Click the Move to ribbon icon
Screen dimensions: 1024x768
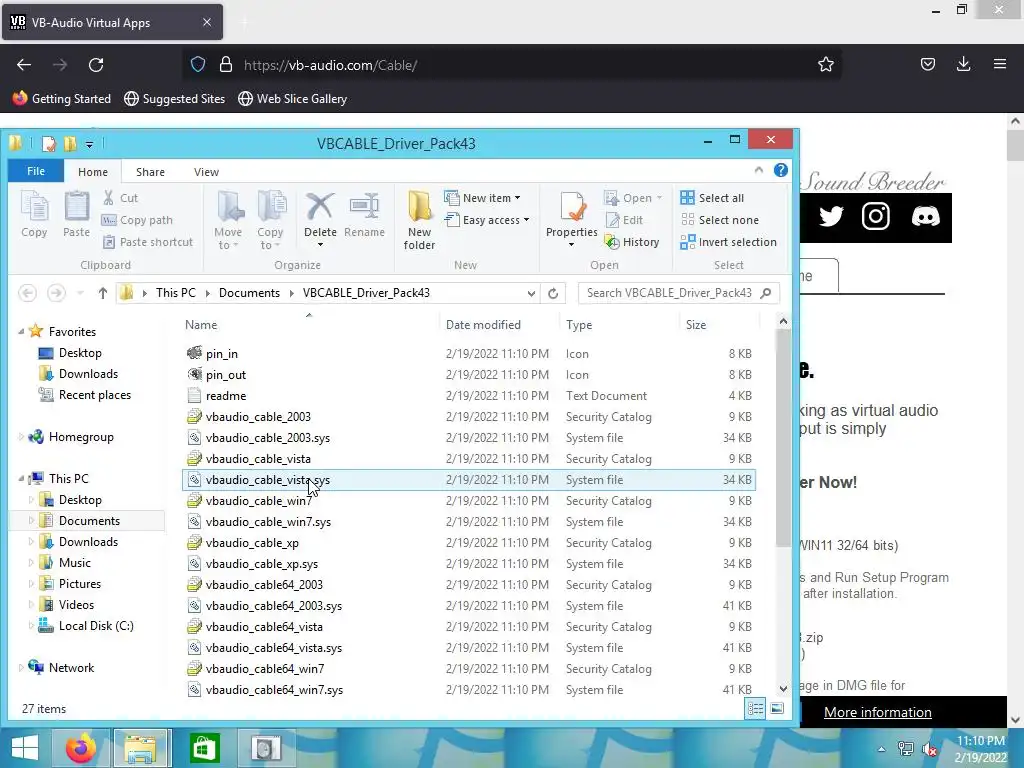pyautogui.click(x=228, y=220)
